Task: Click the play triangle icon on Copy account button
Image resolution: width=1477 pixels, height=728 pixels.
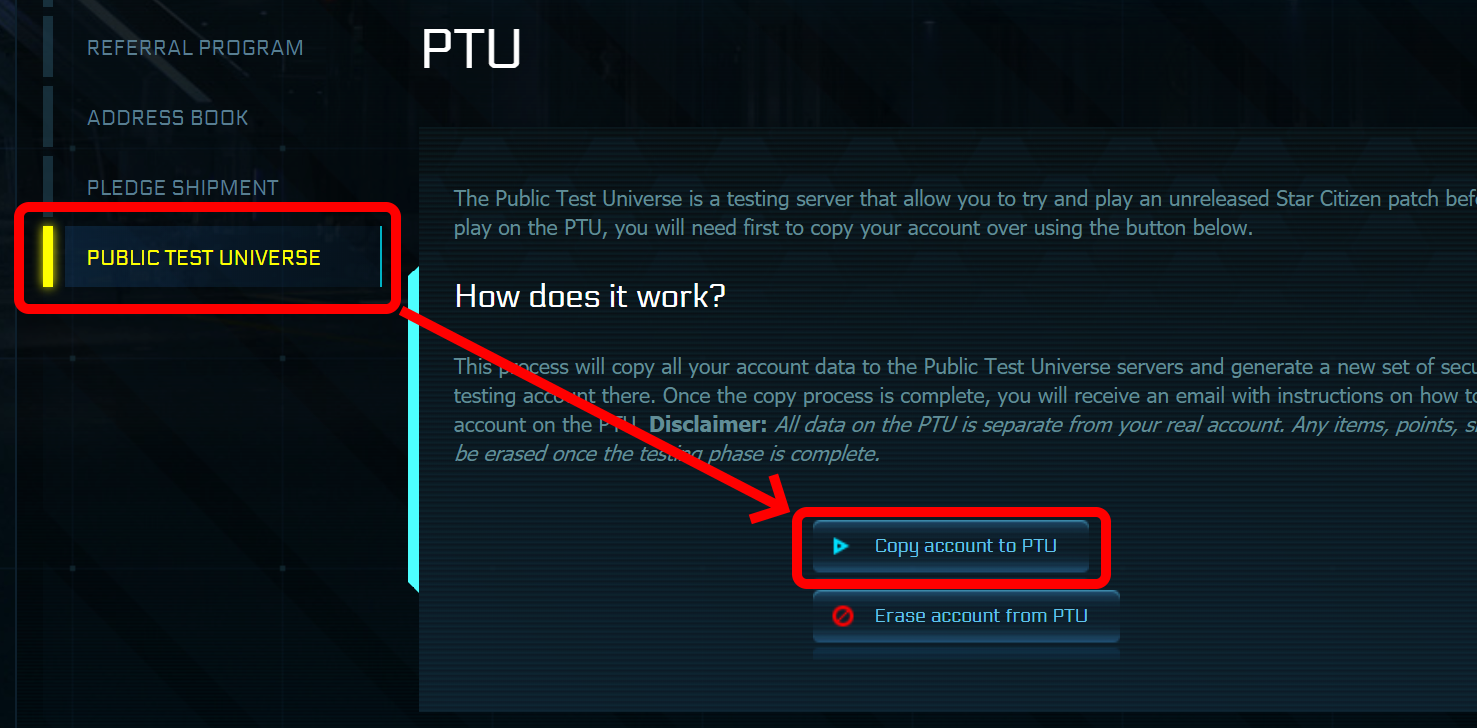Action: 841,546
